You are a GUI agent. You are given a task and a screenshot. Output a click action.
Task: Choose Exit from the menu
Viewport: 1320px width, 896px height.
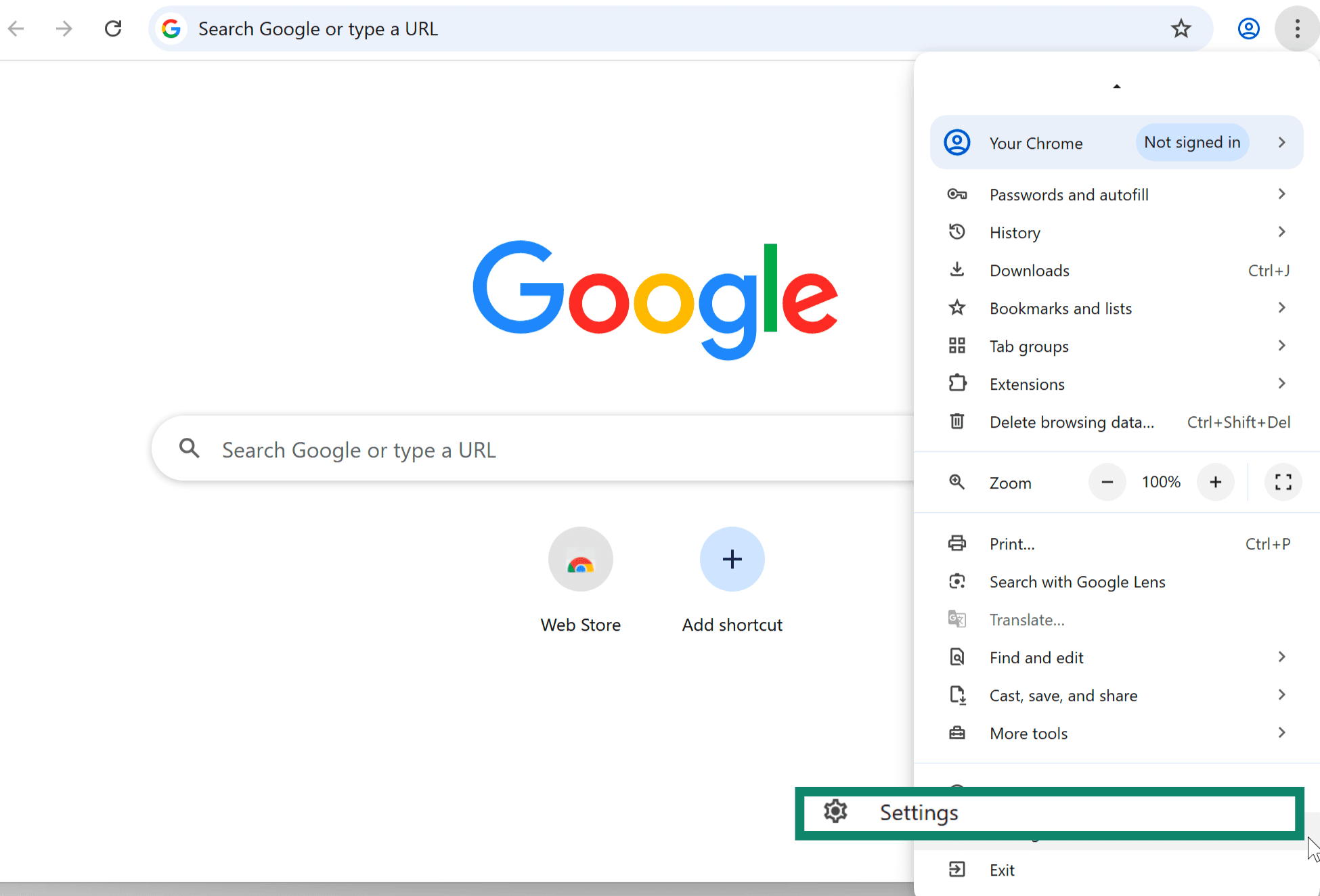pos(1001,870)
